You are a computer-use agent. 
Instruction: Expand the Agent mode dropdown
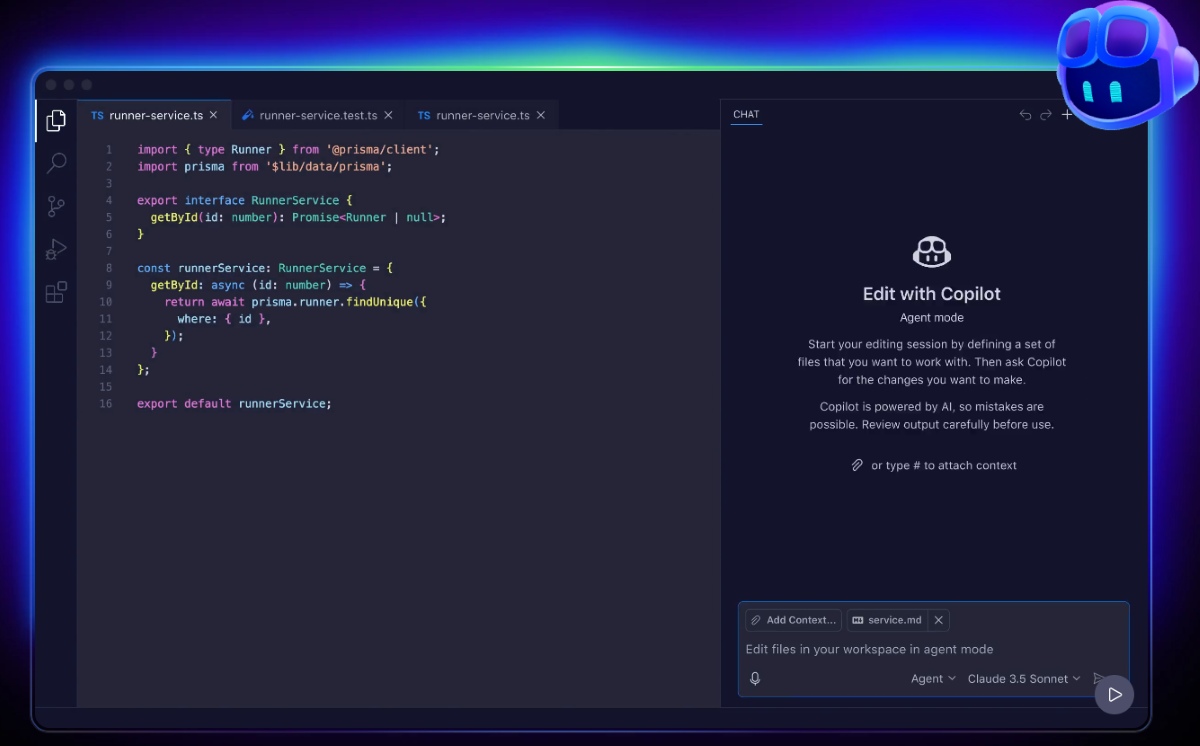(933, 679)
